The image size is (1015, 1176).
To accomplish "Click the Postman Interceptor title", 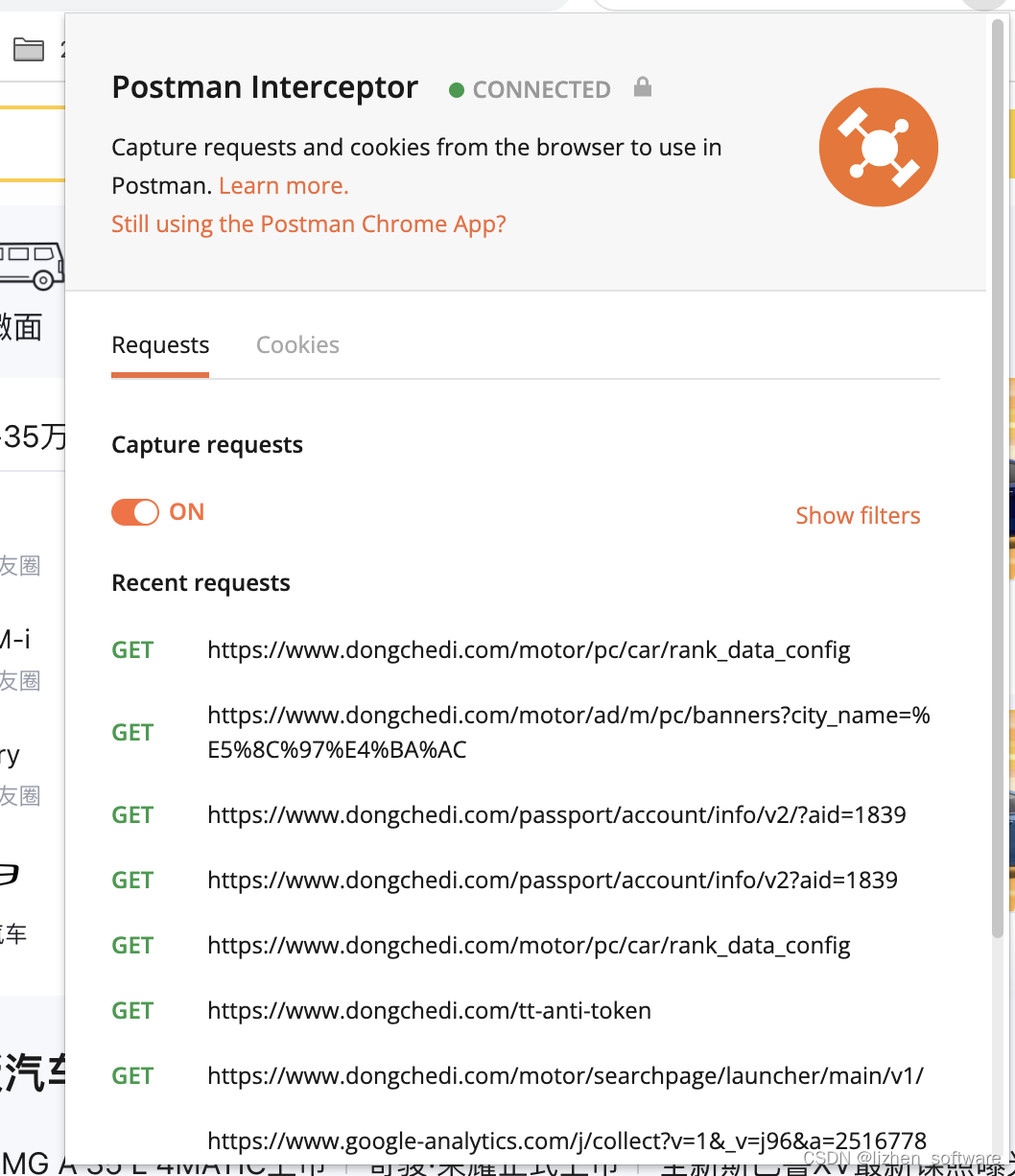I will [x=265, y=87].
